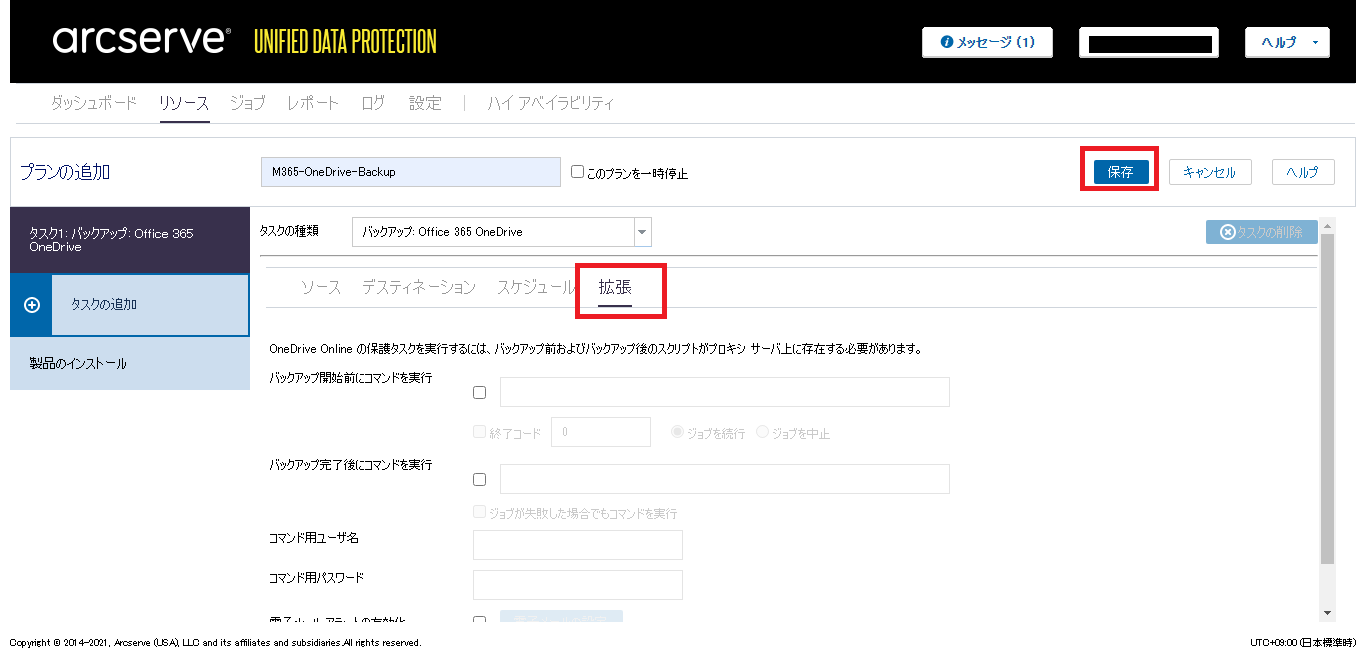The image size is (1366, 652).
Task: Click the UTC+09:00 (日本標準時) timezone text
Action: [x=1303, y=642]
